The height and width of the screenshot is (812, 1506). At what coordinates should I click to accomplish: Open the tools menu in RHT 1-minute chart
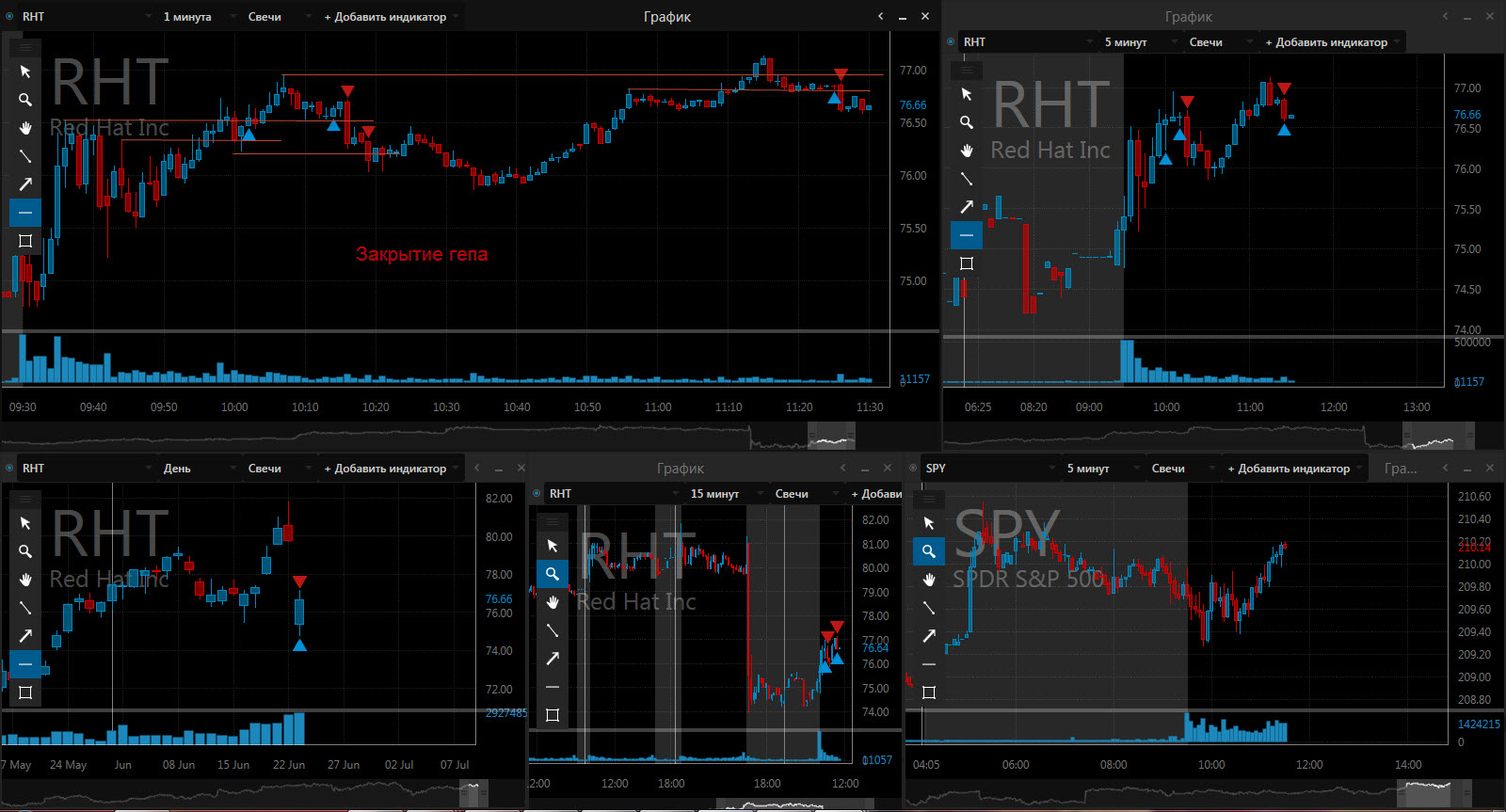point(25,47)
